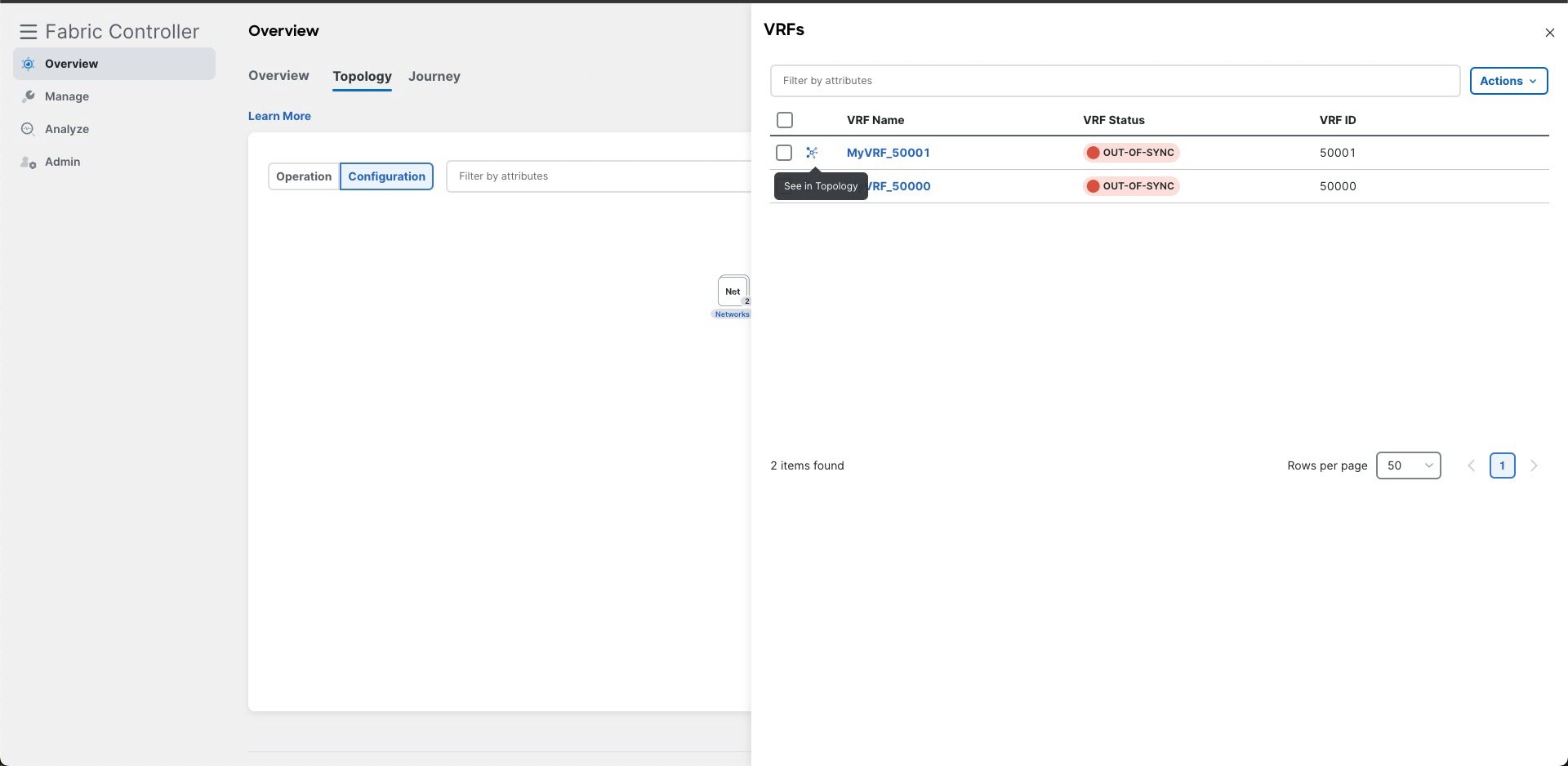Image resolution: width=1568 pixels, height=766 pixels.
Task: Open the hamburger navigation menu
Action: pos(29,32)
